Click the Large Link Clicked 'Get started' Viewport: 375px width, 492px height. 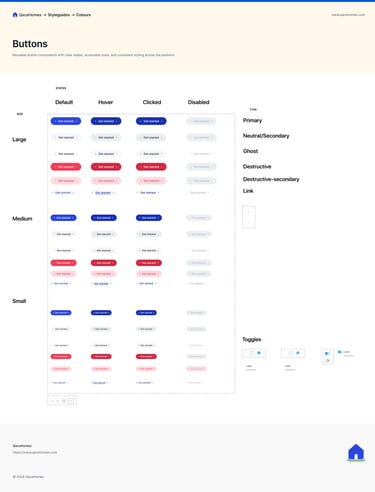point(148,193)
